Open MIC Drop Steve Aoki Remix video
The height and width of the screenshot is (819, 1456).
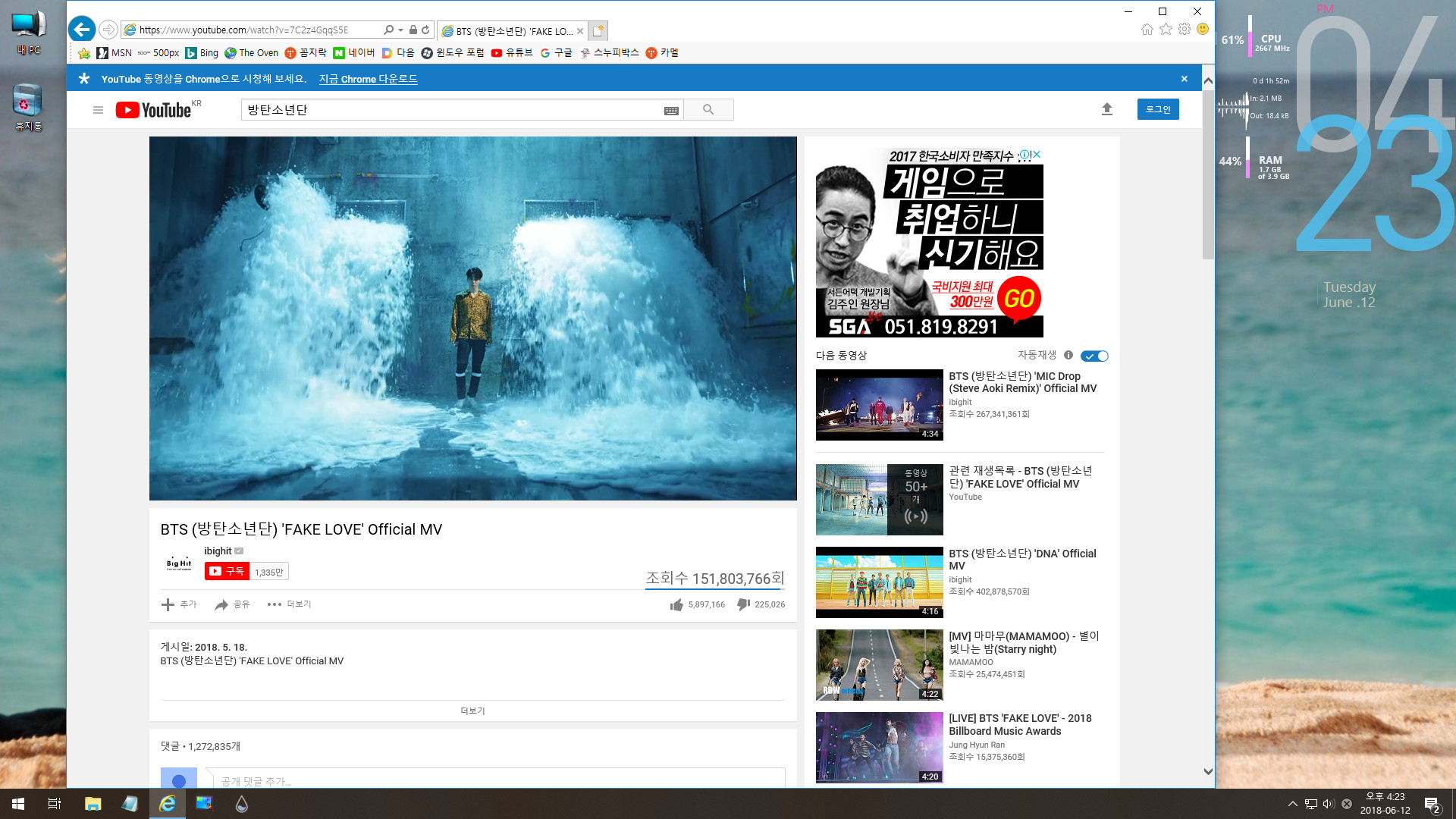[x=880, y=405]
